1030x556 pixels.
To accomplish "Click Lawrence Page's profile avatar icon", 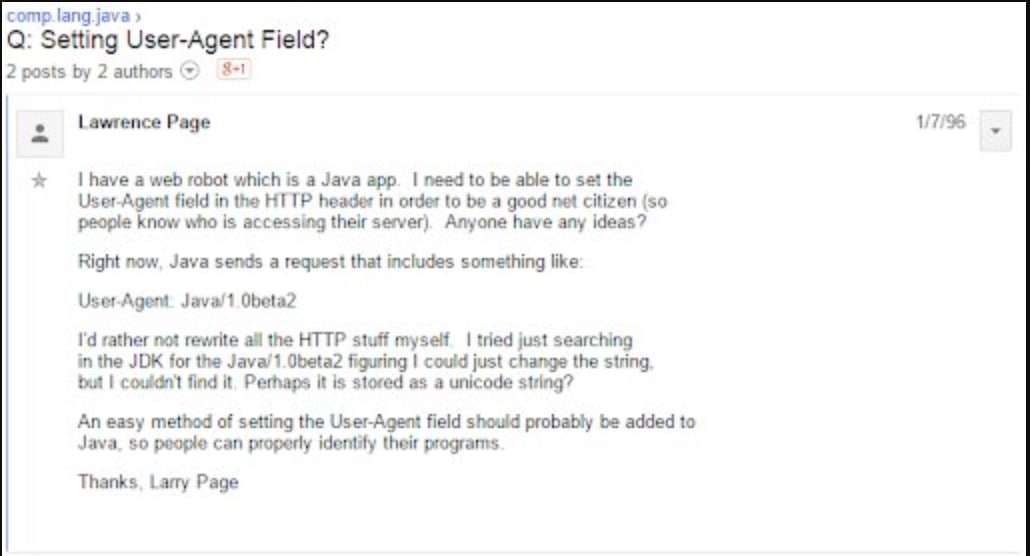I will (40, 133).
